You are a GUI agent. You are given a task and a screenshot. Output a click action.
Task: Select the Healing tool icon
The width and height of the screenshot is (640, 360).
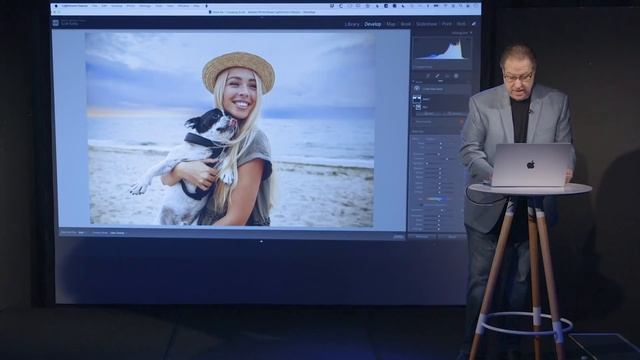pyautogui.click(x=437, y=76)
